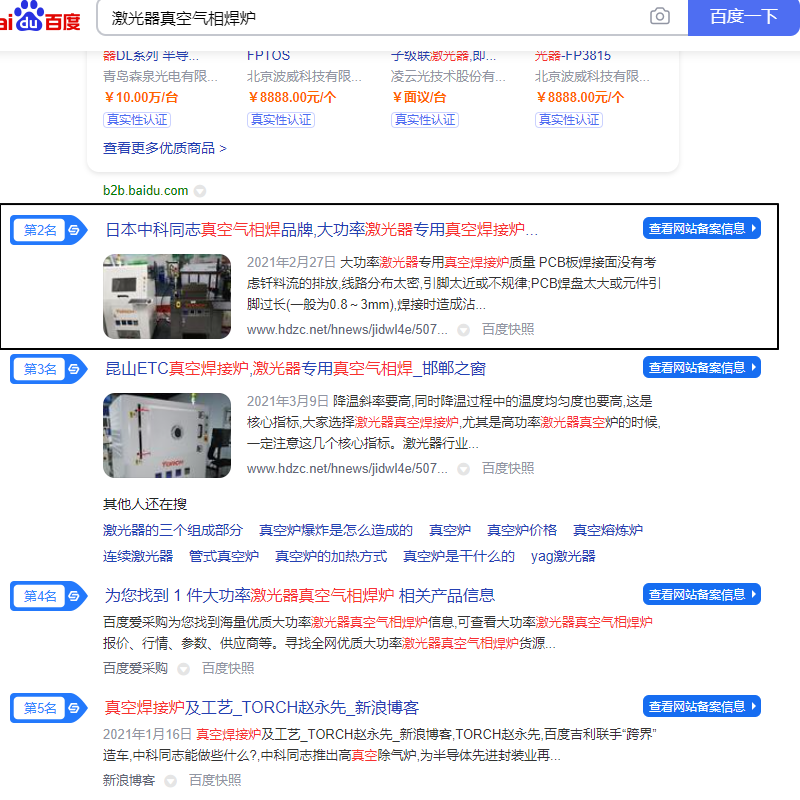This screenshot has width=800, height=800.
Task: Click the 百度一下 search button
Action: coord(743,17)
